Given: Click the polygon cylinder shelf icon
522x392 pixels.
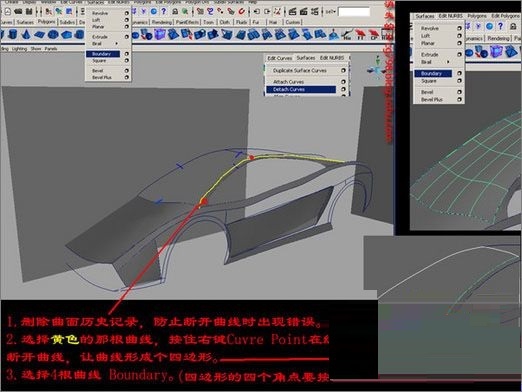Looking at the screenshot, I should [12, 34].
